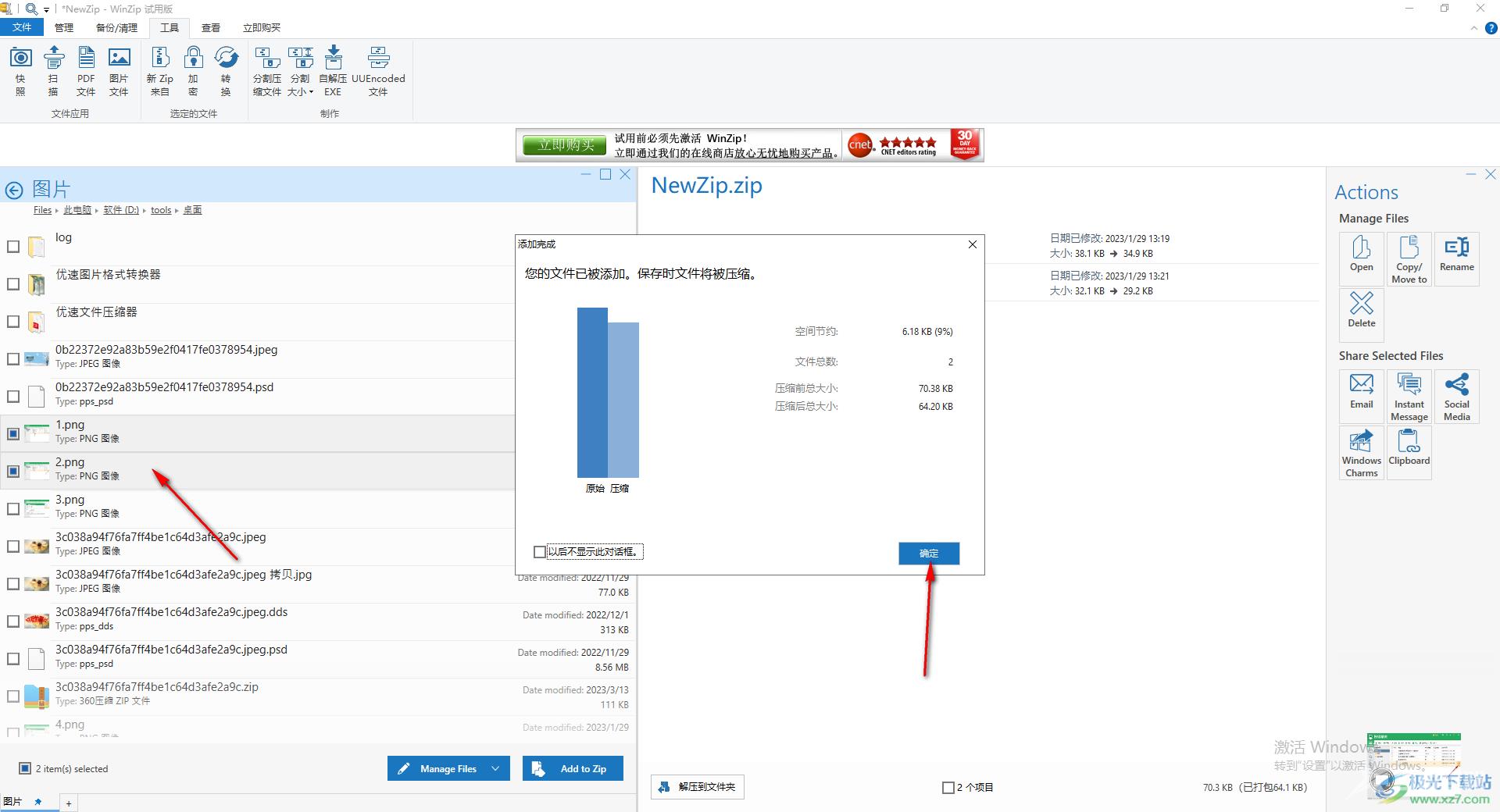
Task: Open WinZip help question mark icon
Action: [1491, 28]
